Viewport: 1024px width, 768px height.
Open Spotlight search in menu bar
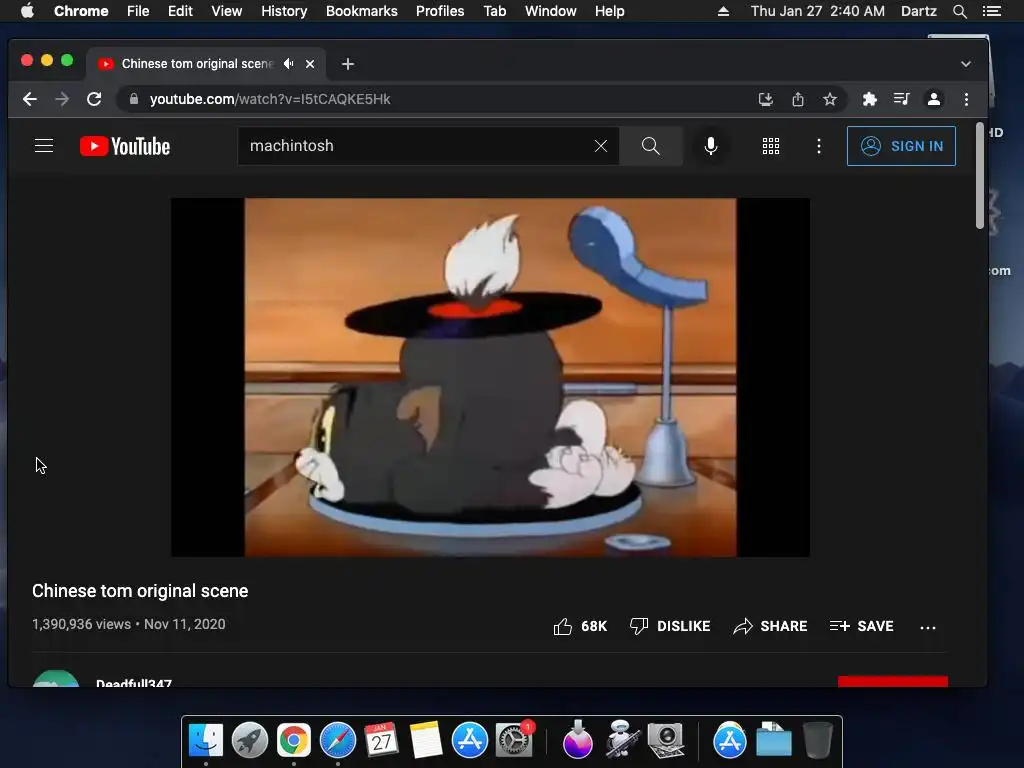[959, 11]
